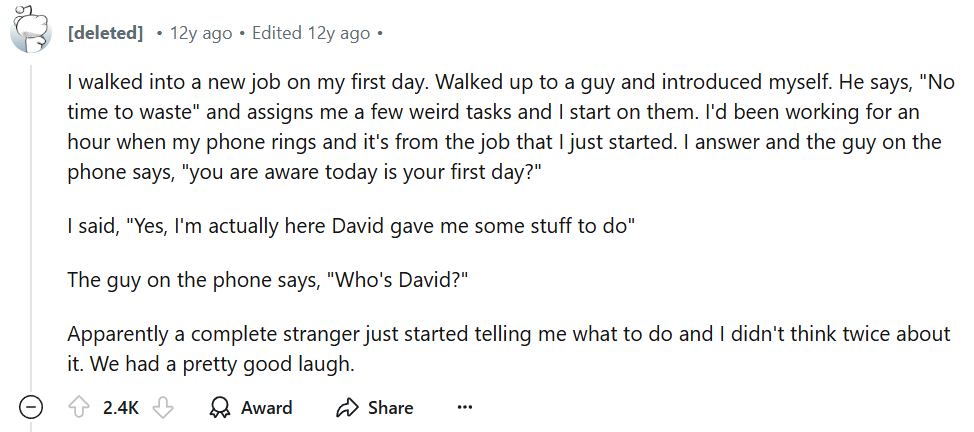This screenshot has height=432, width=974.
Task: Click the paragraph starting 'Apparently a complete stranger'
Action: [x=500, y=334]
